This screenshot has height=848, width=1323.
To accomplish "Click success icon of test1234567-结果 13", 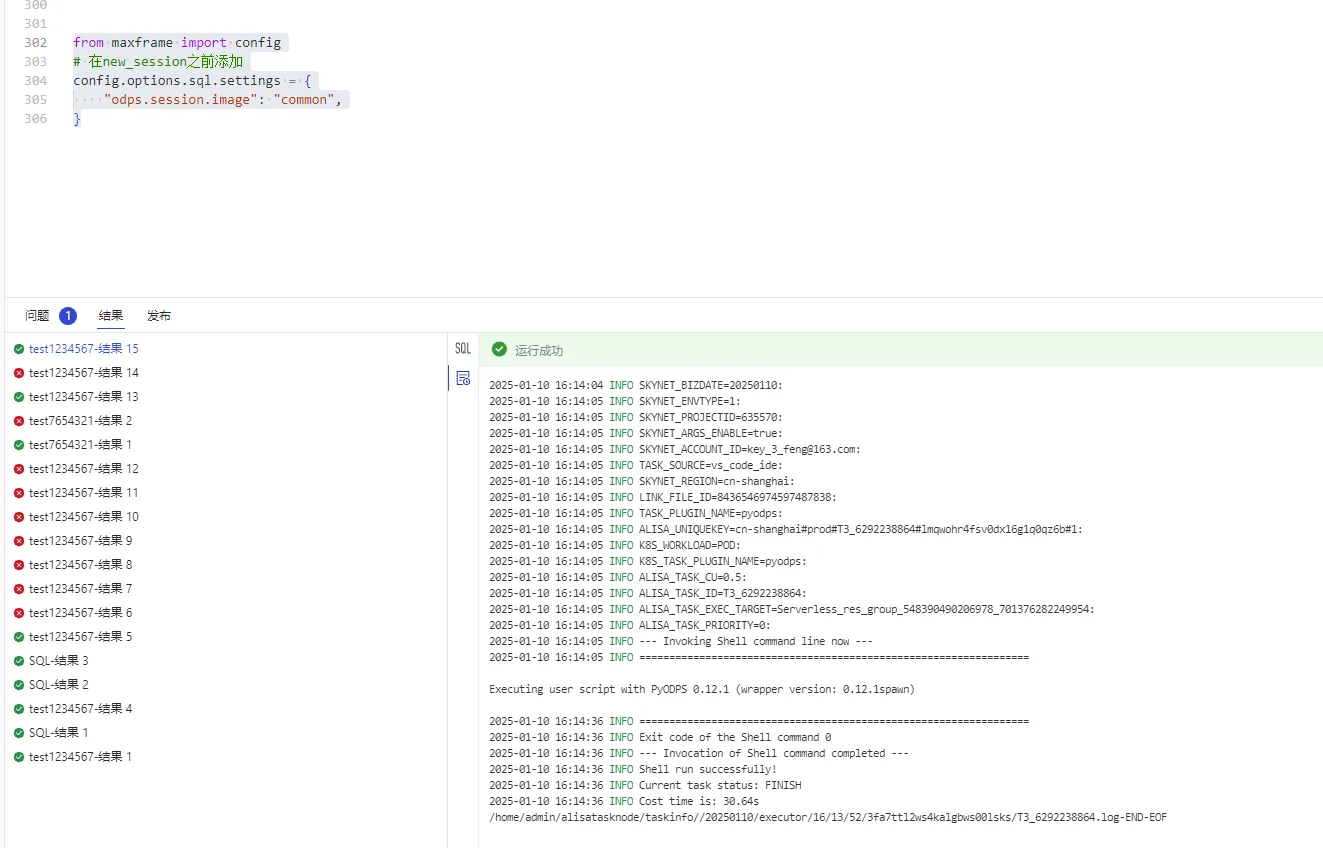I will coord(19,397).
